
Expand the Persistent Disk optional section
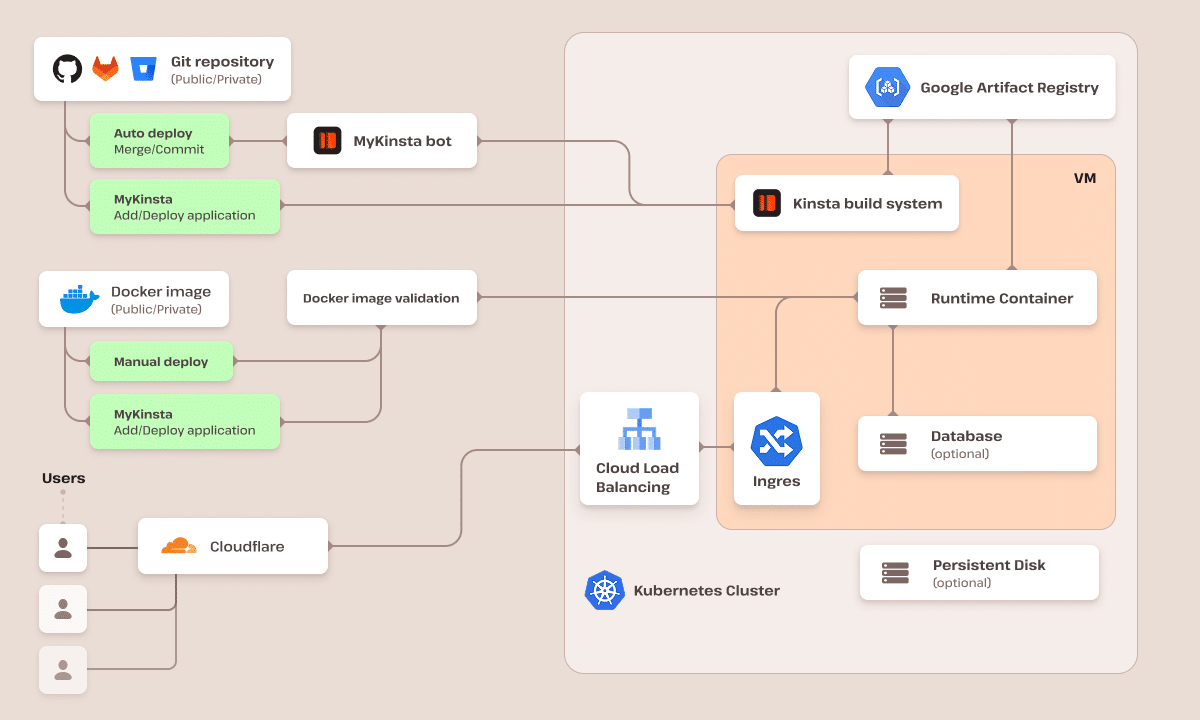pyautogui.click(x=979, y=572)
